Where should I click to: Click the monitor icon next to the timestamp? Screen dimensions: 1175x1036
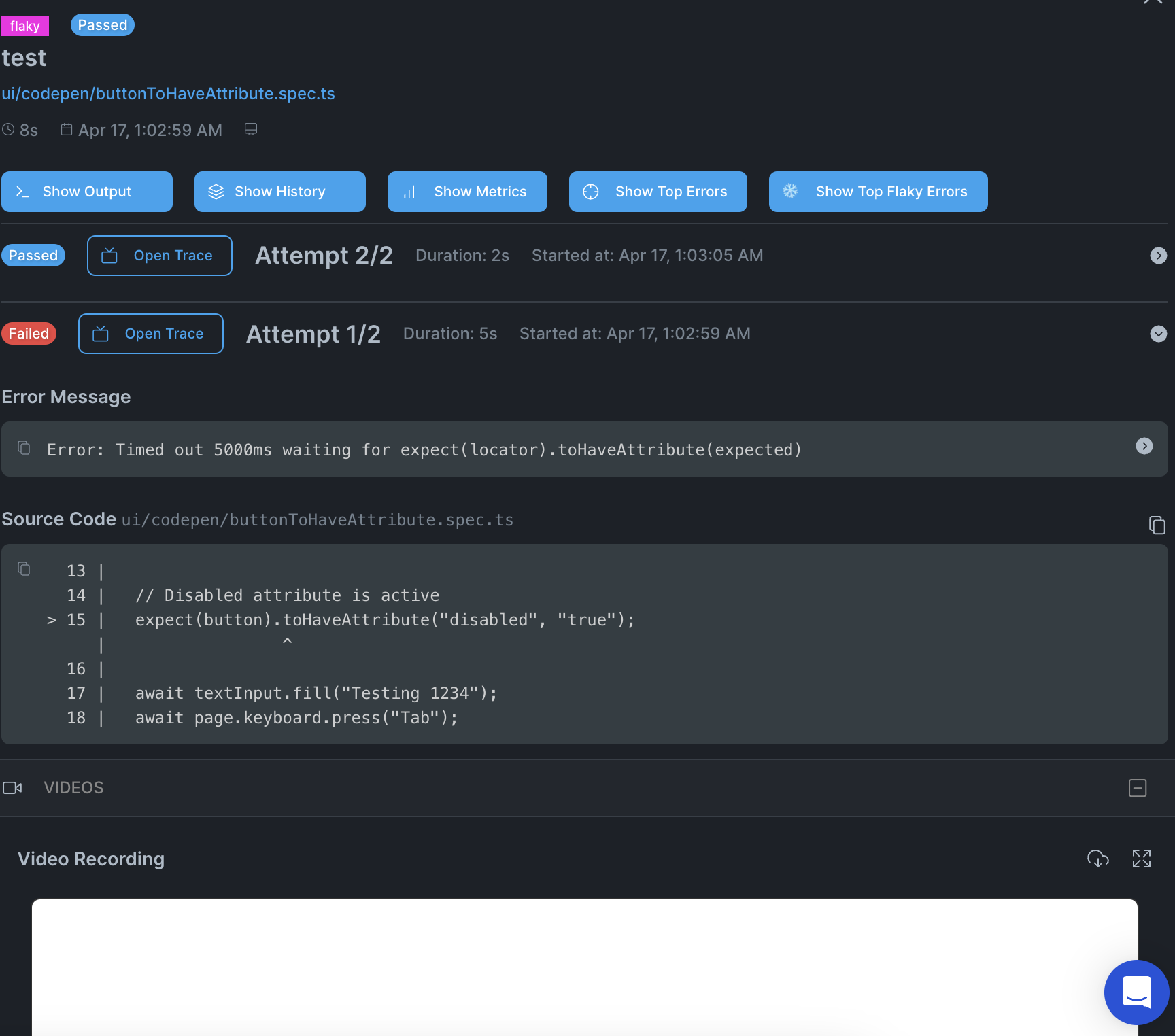click(x=250, y=128)
